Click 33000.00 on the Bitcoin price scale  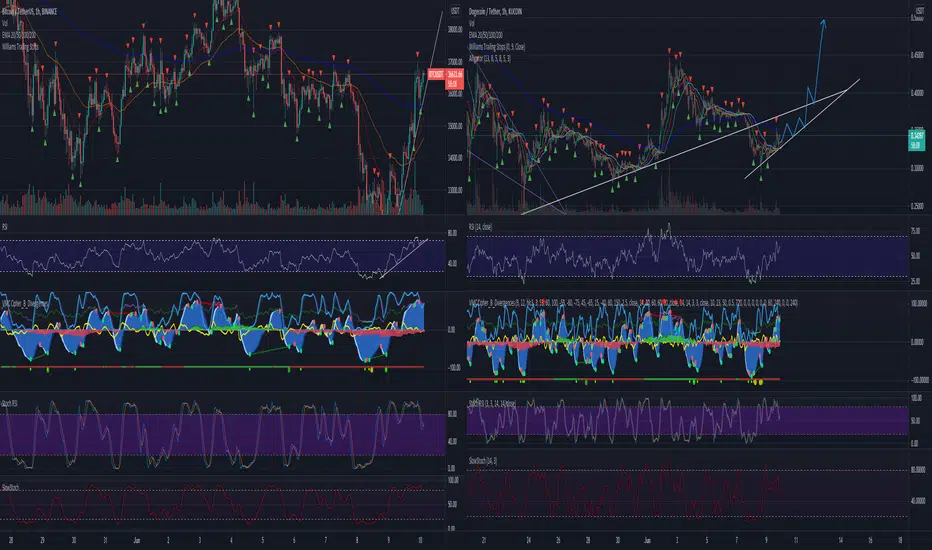455,190
